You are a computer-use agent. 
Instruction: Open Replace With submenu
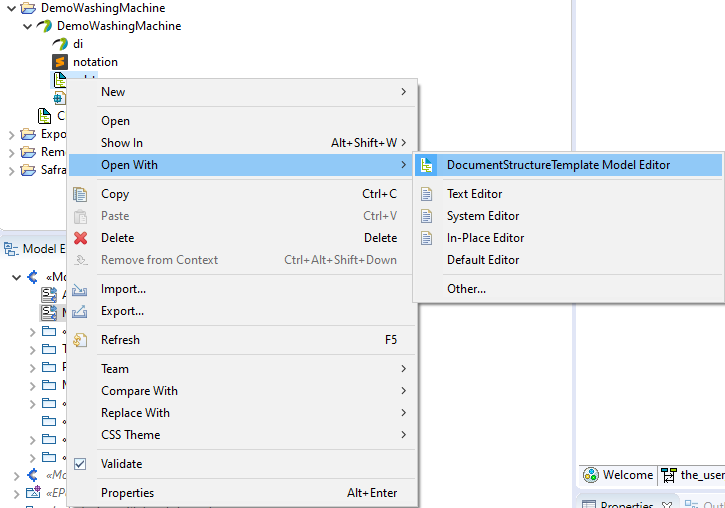click(x=242, y=413)
